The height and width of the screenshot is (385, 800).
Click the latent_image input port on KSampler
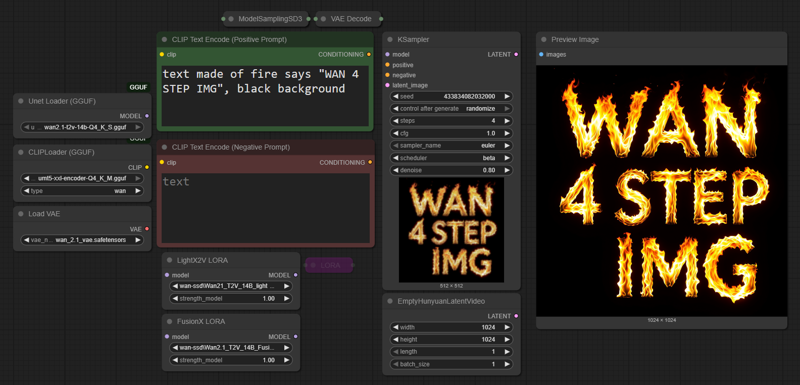[387, 85]
